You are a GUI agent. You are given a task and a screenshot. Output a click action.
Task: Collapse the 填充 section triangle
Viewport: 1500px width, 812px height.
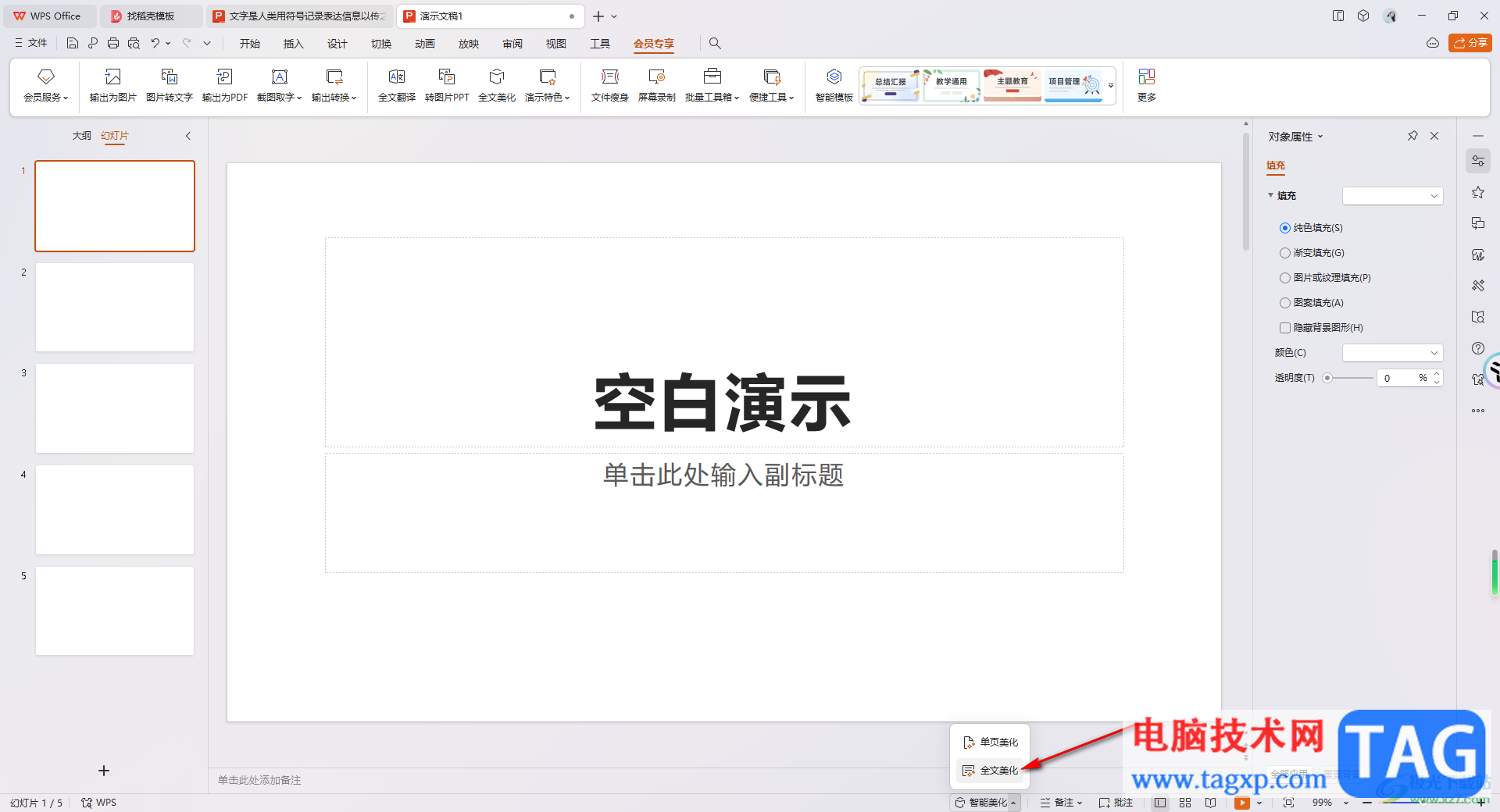click(1270, 195)
